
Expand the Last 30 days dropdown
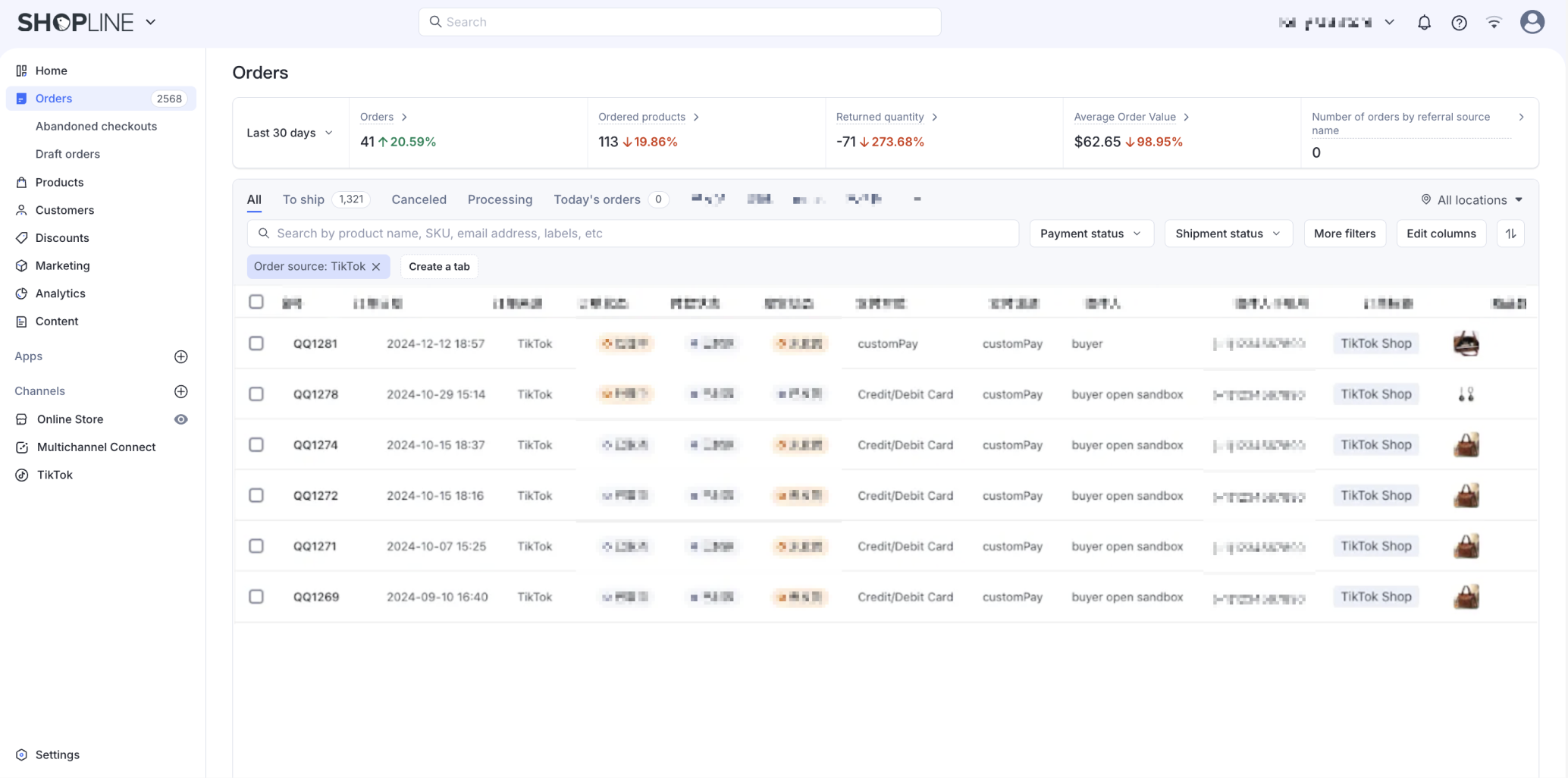click(x=290, y=133)
